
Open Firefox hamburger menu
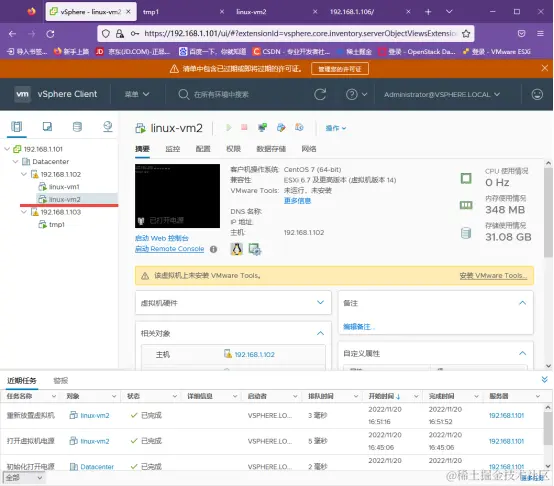pos(540,34)
